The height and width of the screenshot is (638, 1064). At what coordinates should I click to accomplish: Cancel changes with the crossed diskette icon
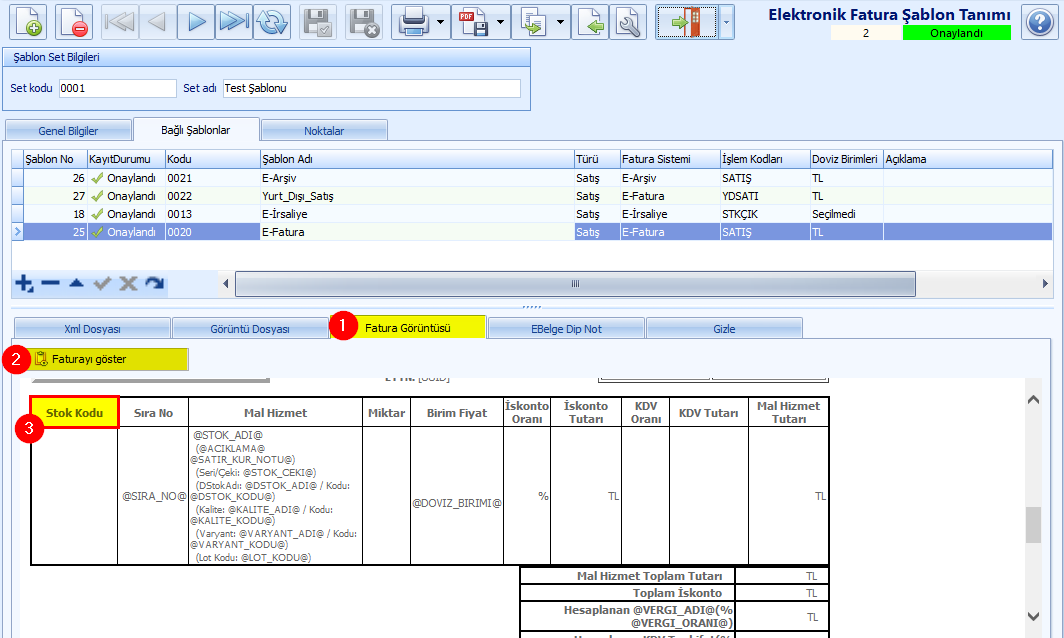(x=364, y=22)
